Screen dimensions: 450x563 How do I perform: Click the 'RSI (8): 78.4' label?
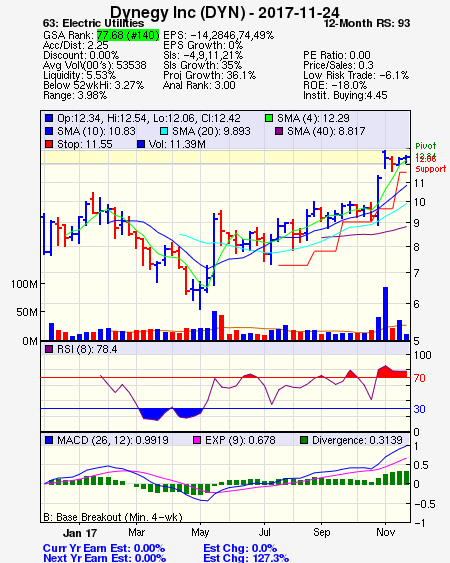pyautogui.click(x=87, y=349)
